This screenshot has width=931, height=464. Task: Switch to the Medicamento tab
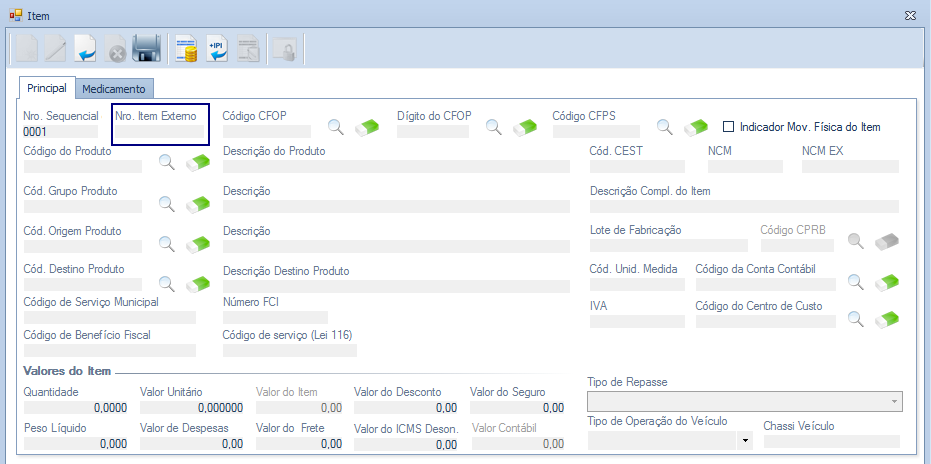[114, 89]
